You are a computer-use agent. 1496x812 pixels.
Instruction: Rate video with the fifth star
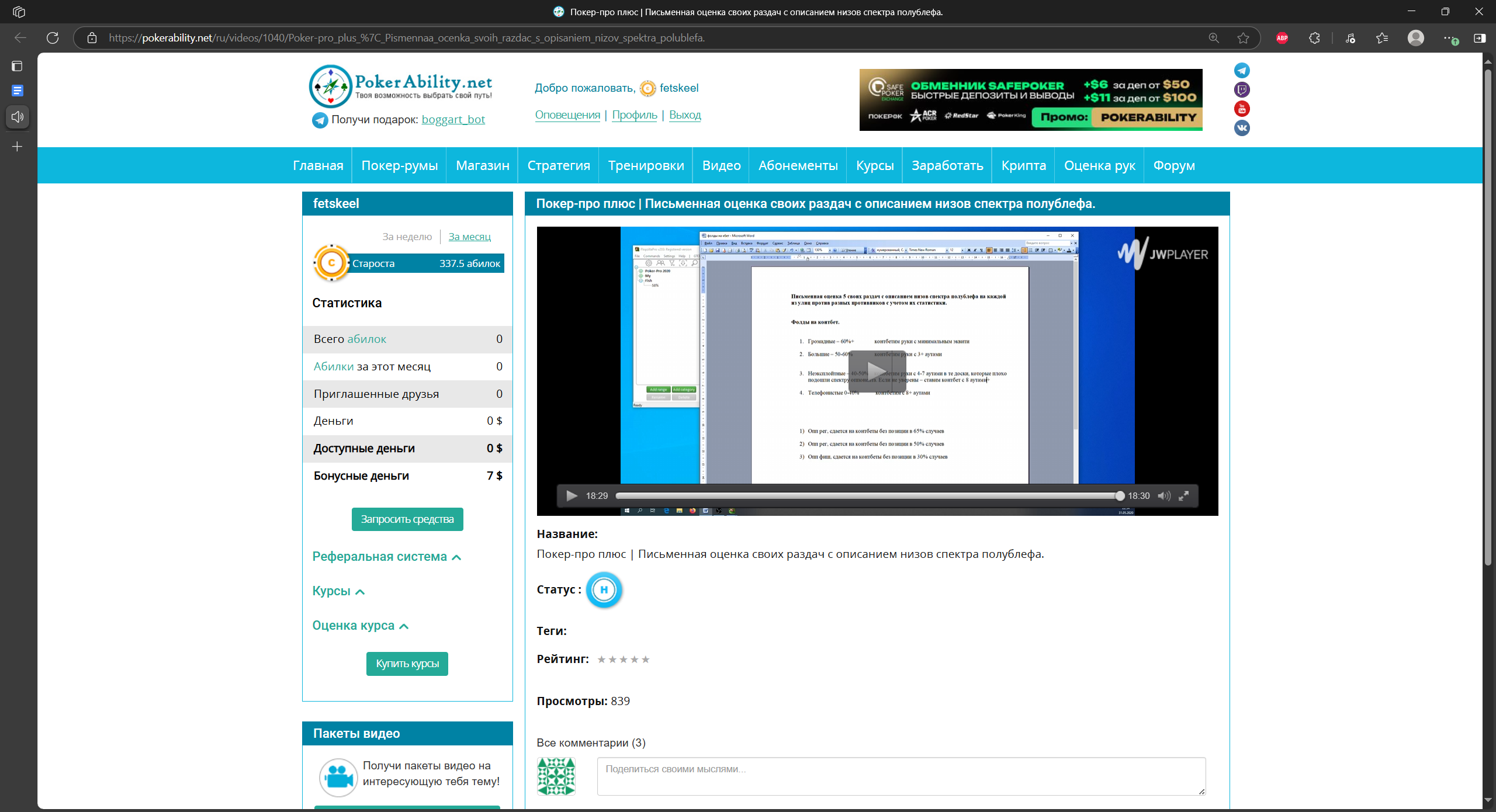coord(646,660)
